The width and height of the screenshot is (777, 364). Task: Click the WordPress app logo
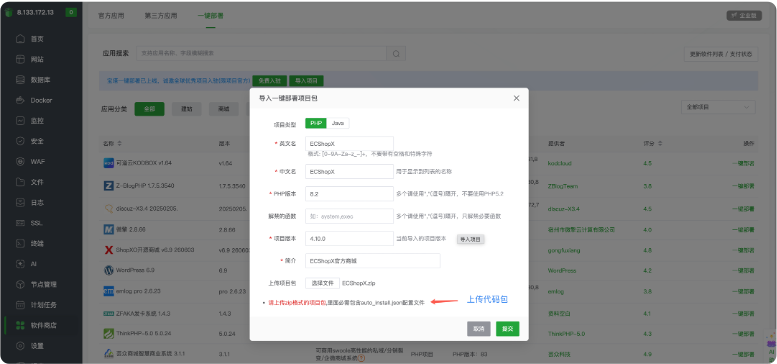click(x=109, y=271)
